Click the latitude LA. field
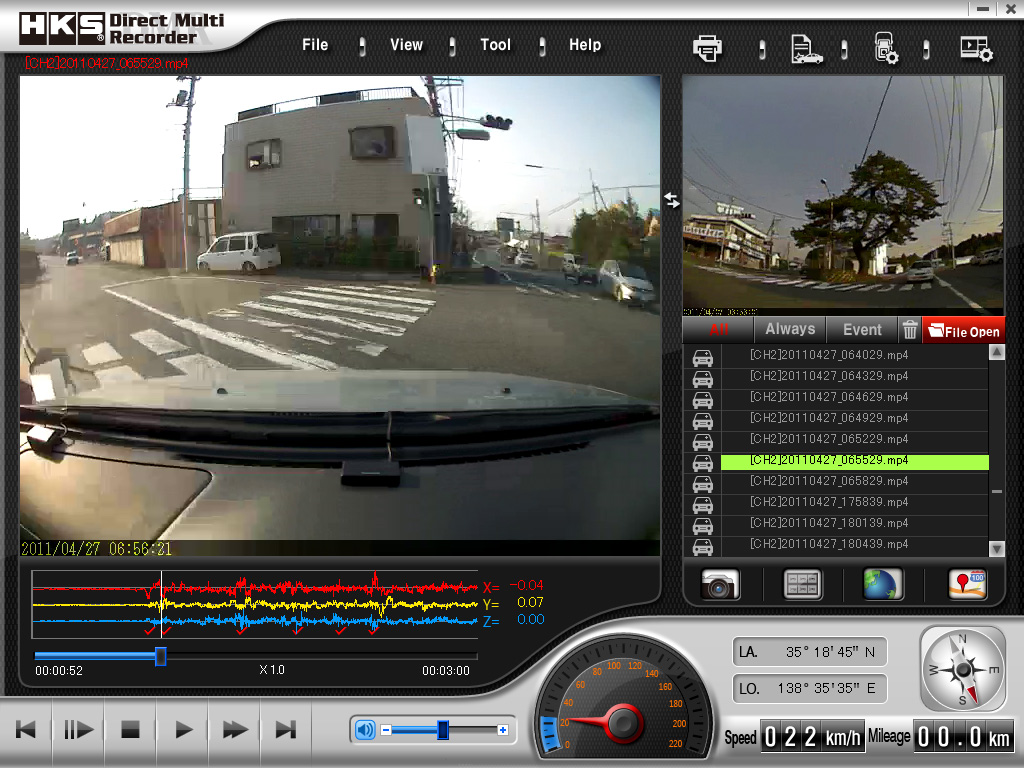This screenshot has height=768, width=1024. point(809,652)
